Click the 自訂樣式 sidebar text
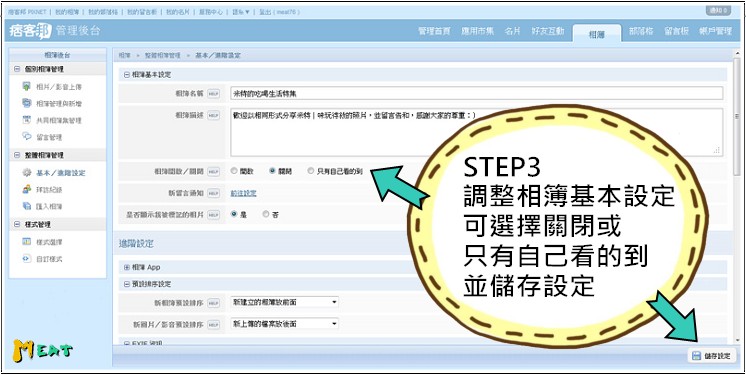Image resolution: width=746 pixels, height=375 pixels. 49,259
